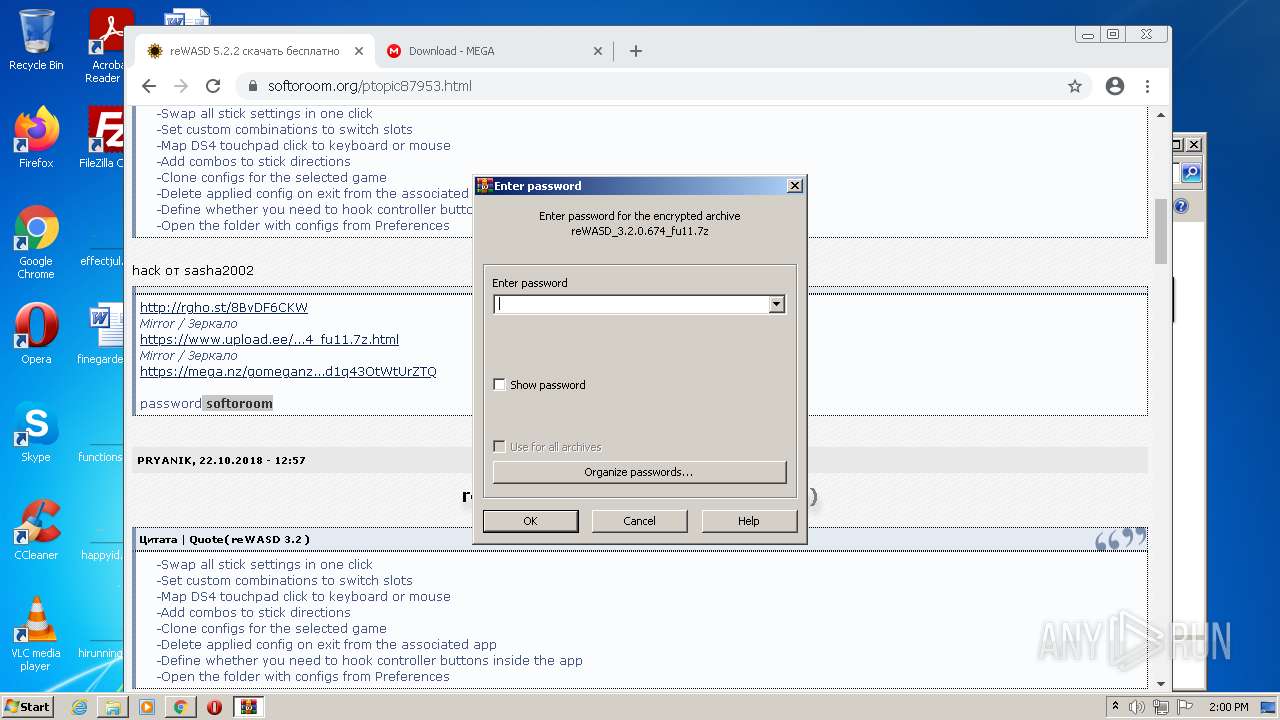Open the media player taskbar icon
The width and height of the screenshot is (1280, 720).
pos(147,707)
